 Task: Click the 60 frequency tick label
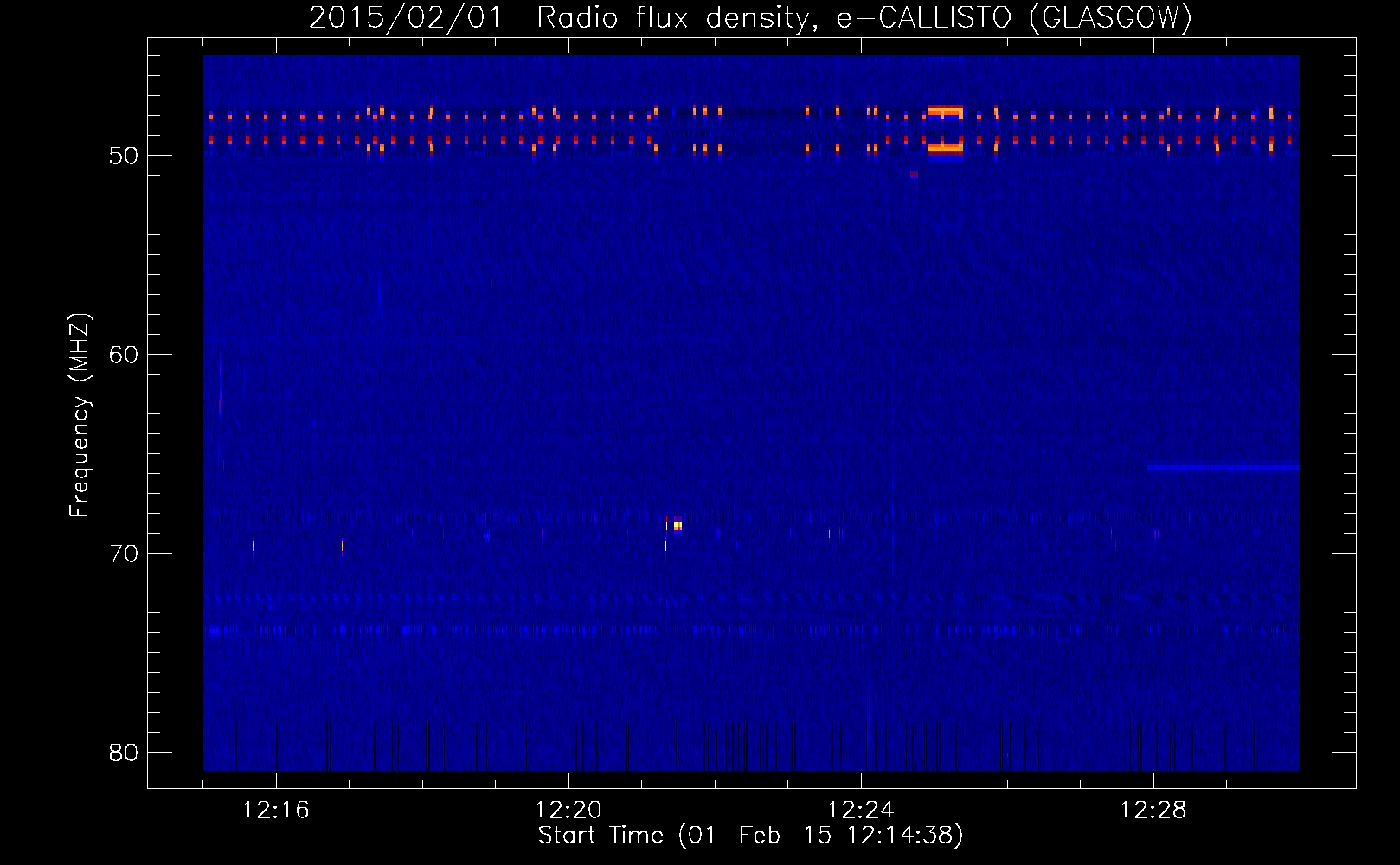point(124,355)
